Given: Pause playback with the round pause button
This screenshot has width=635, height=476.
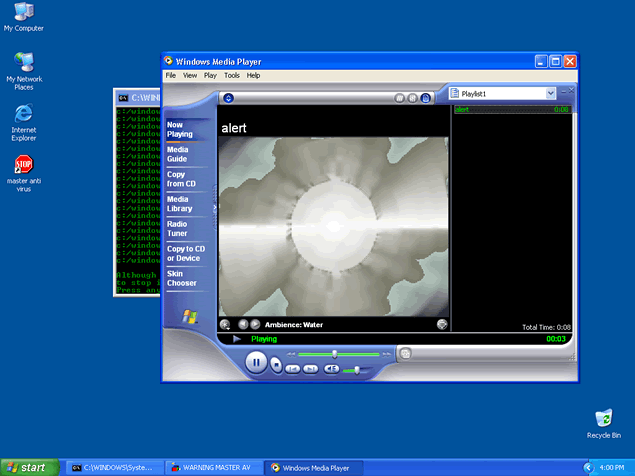Looking at the screenshot, I should click(256, 363).
